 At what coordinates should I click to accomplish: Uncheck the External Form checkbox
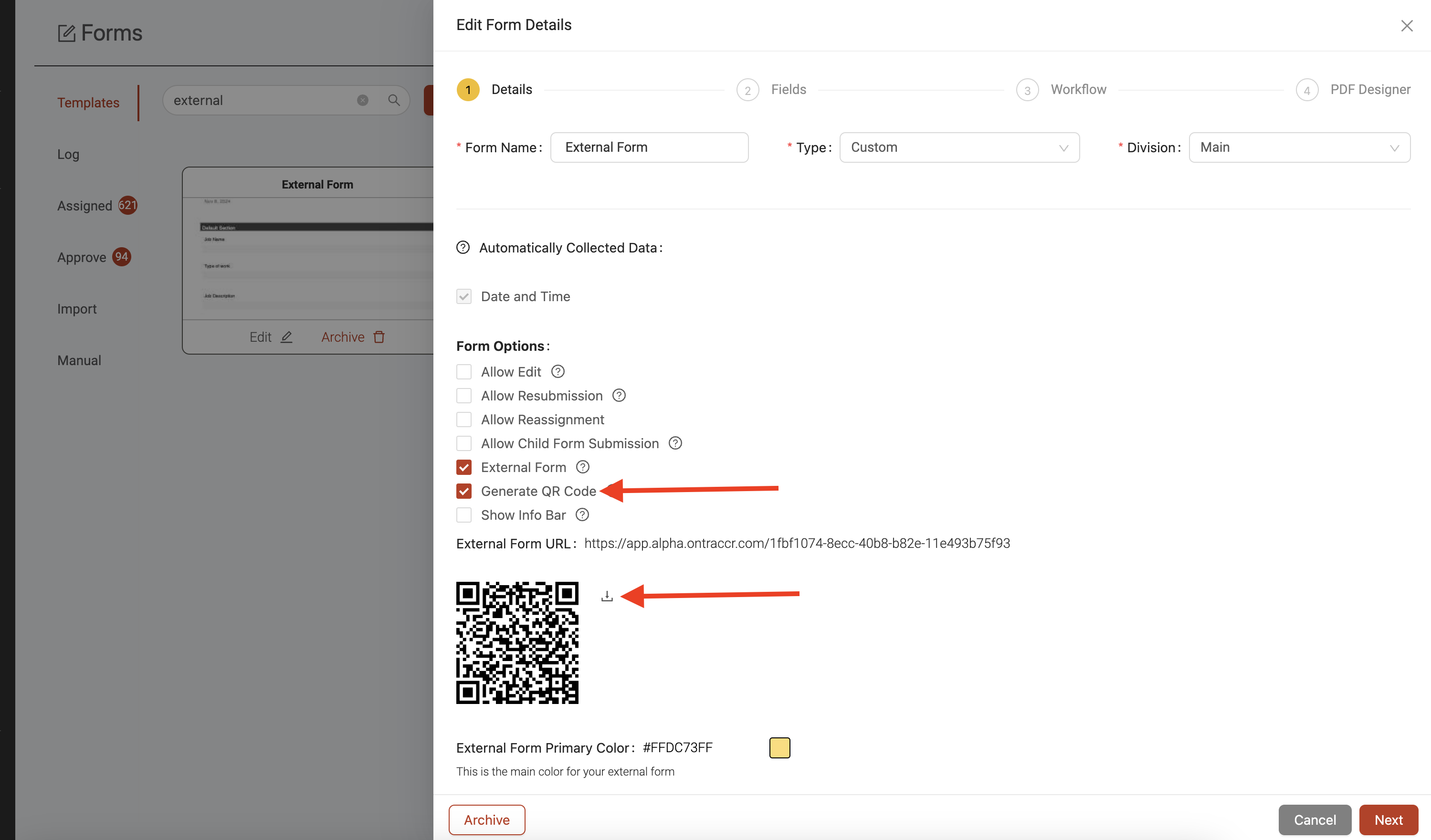(x=464, y=467)
